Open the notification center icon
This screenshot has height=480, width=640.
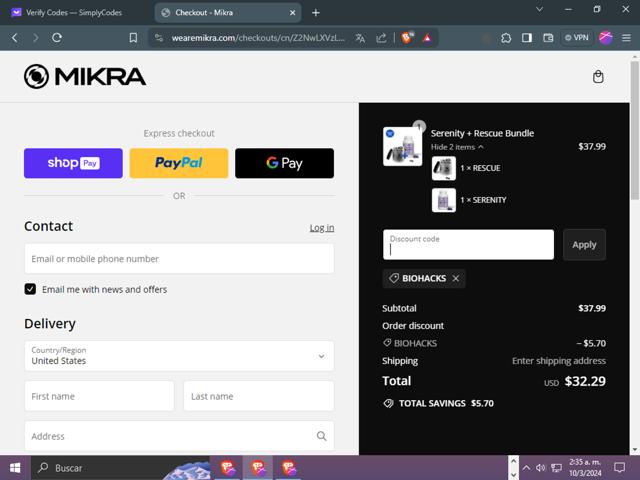[x=620, y=468]
